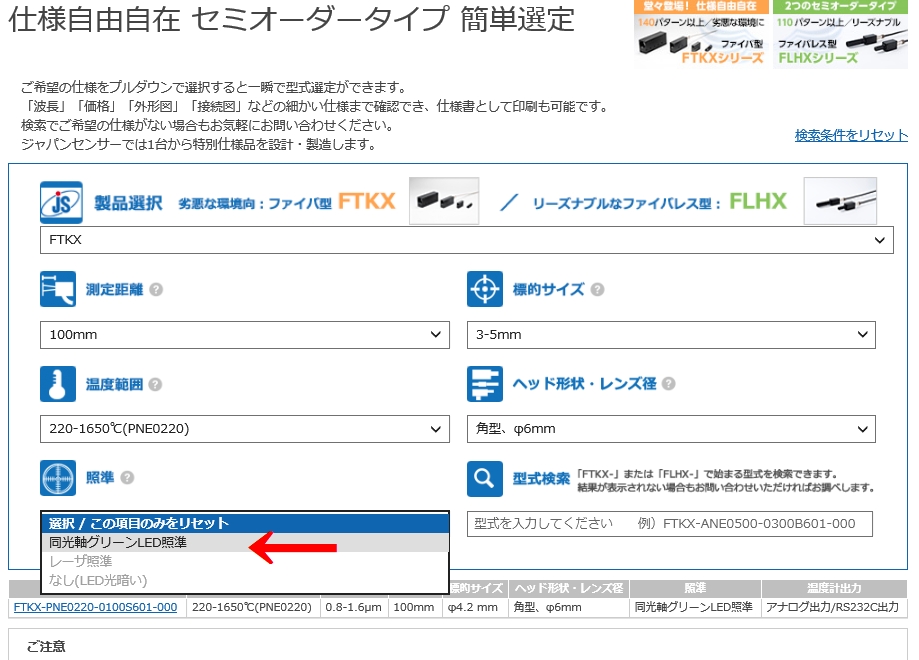Screen dimensions: 919x660
Task: Click the 0.8-1.6μm wavelength cell
Action: click(353, 607)
